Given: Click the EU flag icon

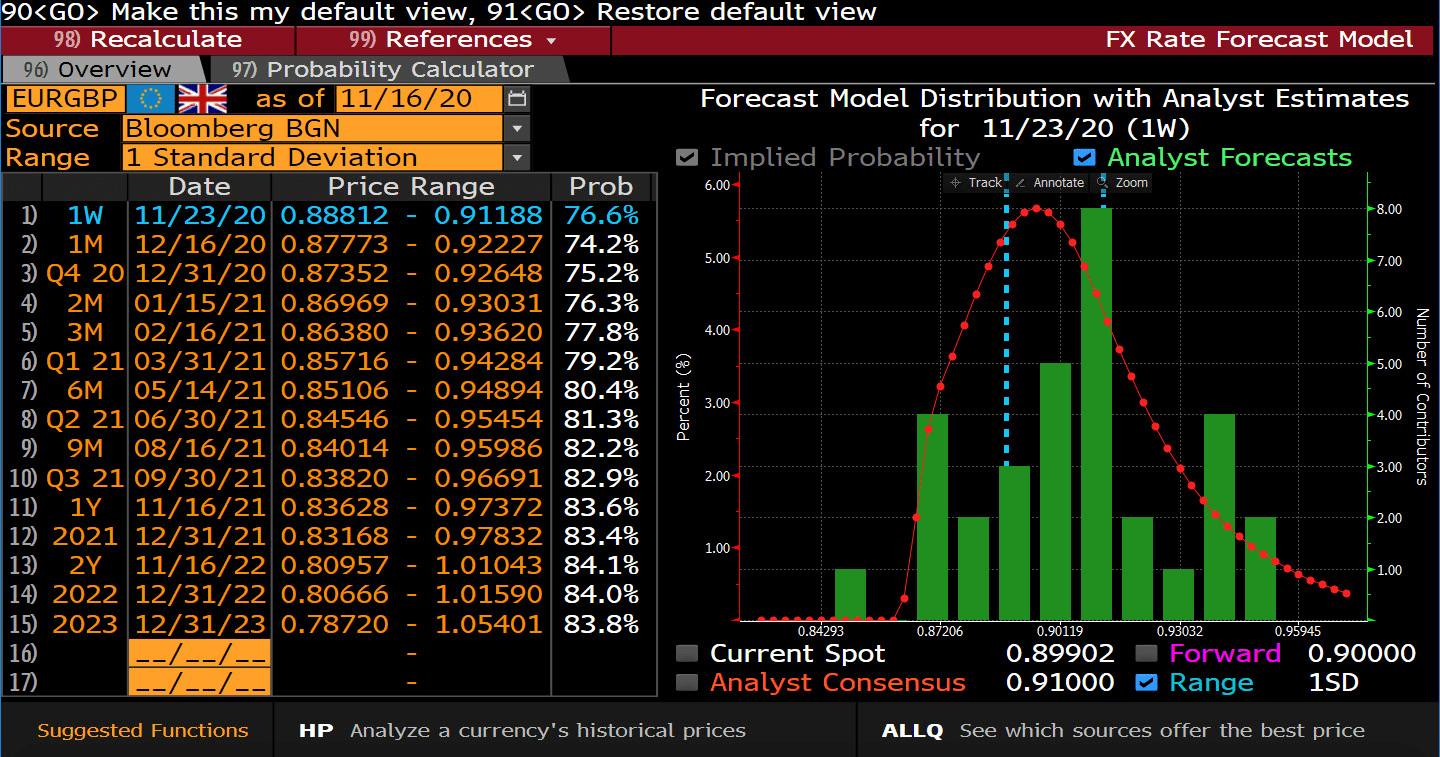Looking at the screenshot, I should coord(153,99).
